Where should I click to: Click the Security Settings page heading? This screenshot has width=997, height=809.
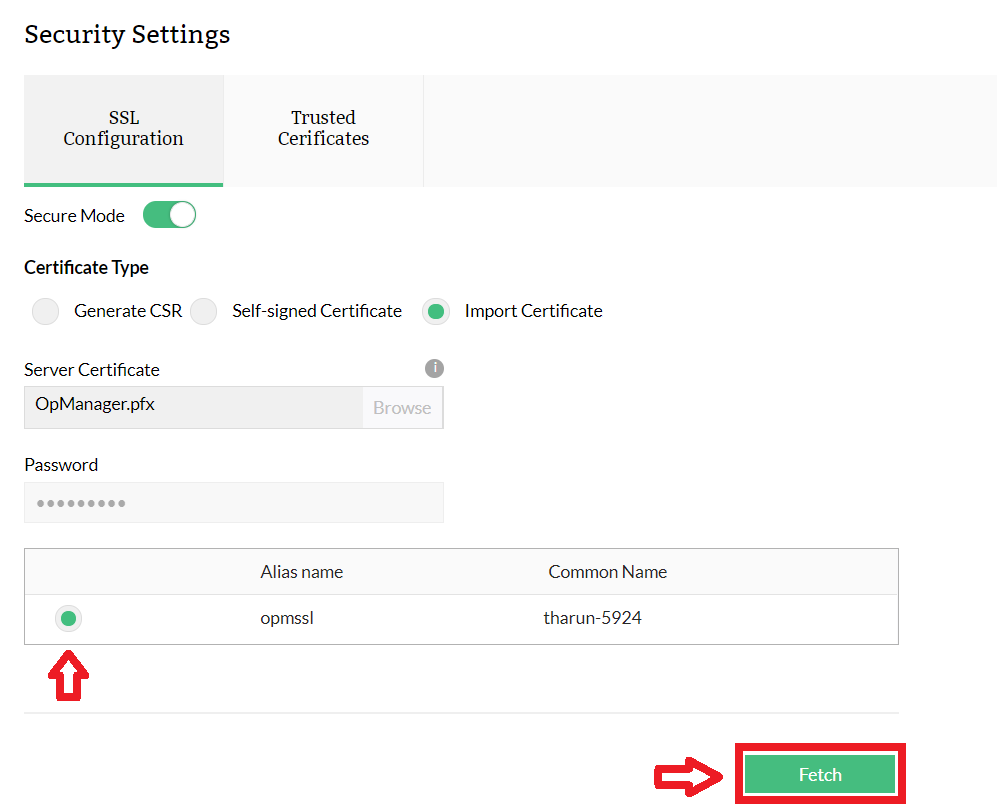(x=127, y=34)
